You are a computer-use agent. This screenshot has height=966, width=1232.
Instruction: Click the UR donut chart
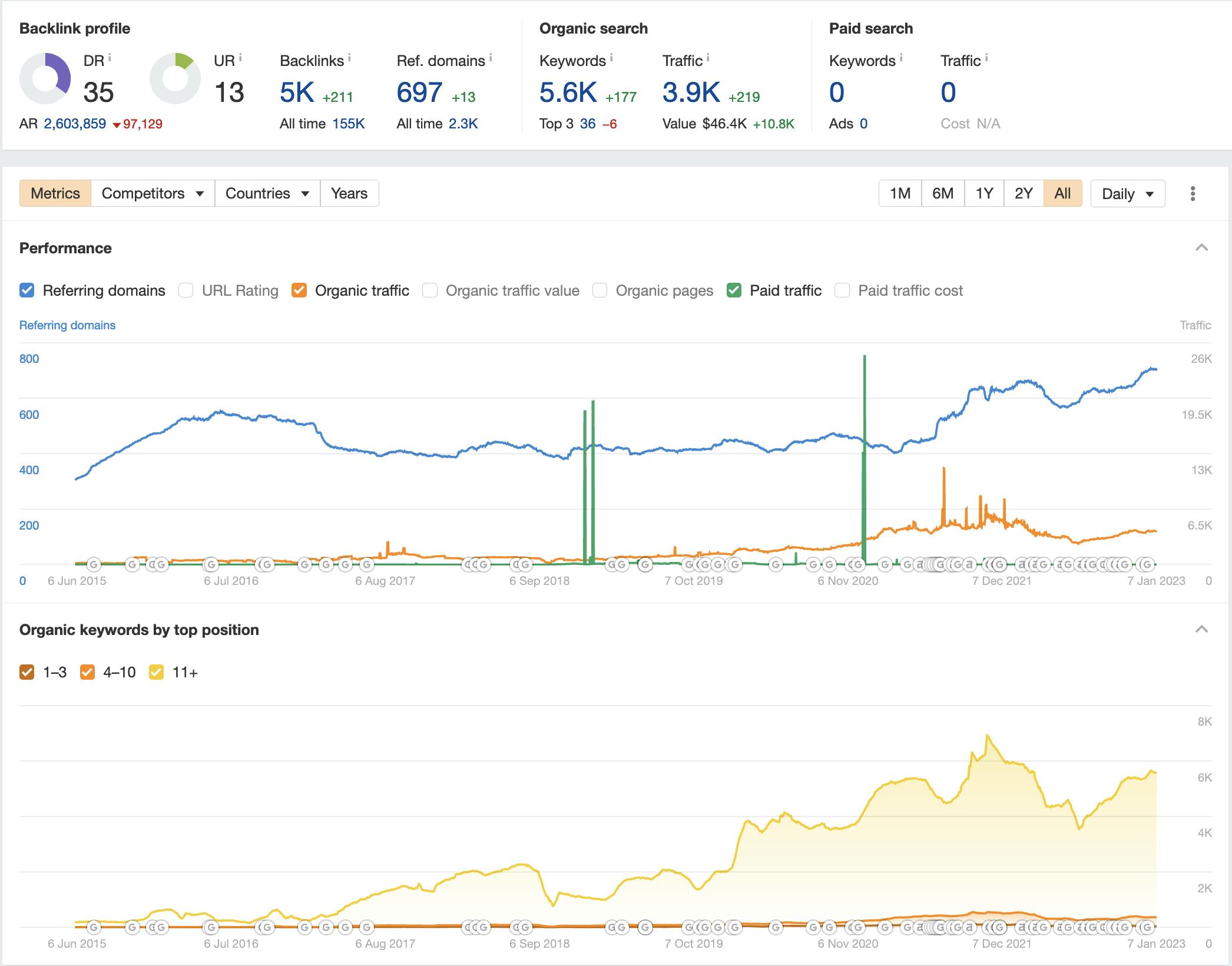pos(175,78)
